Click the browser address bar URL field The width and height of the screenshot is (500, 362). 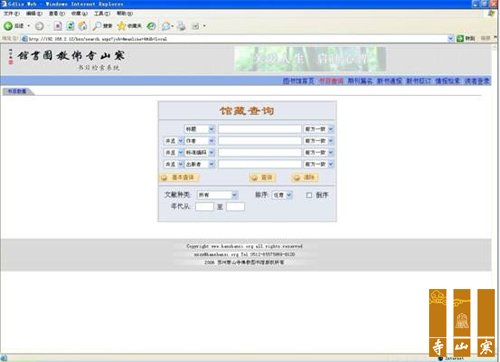[x=237, y=39]
